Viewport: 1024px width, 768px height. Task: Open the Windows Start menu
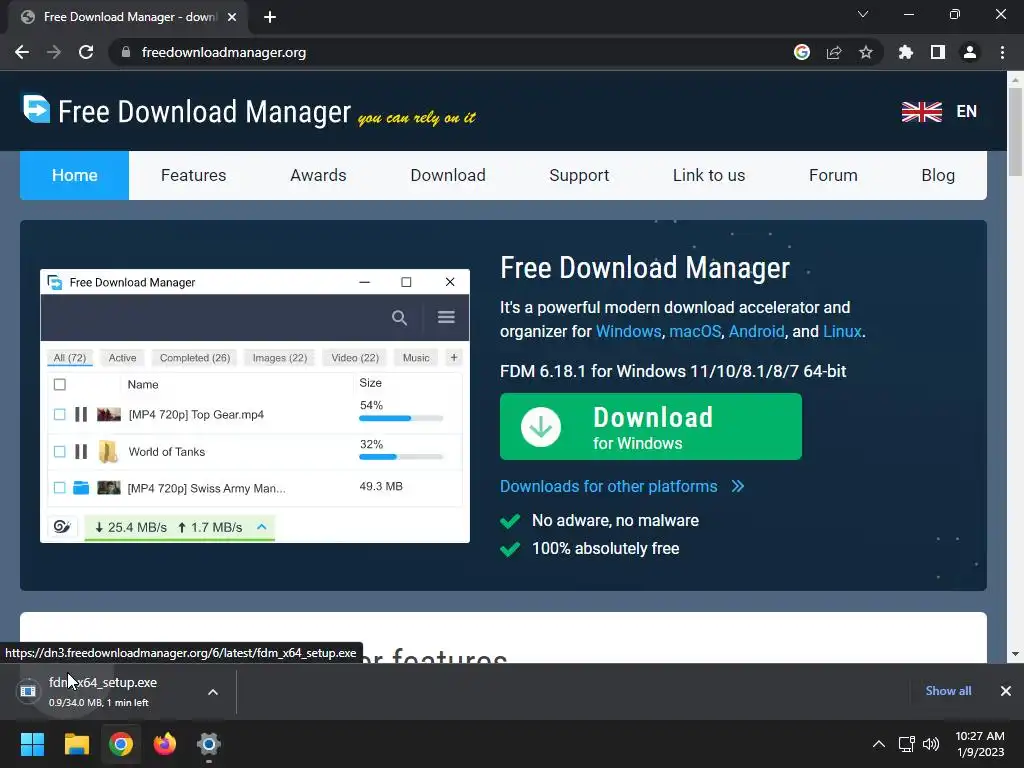pyautogui.click(x=32, y=744)
